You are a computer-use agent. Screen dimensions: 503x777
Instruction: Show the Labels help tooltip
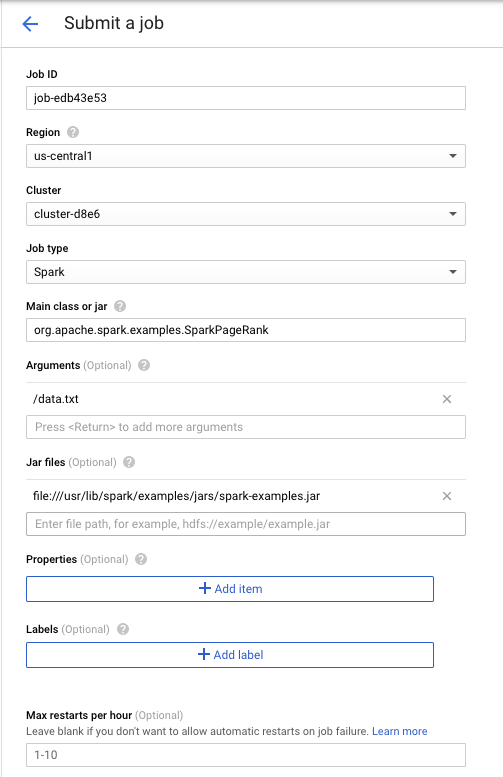tap(123, 629)
